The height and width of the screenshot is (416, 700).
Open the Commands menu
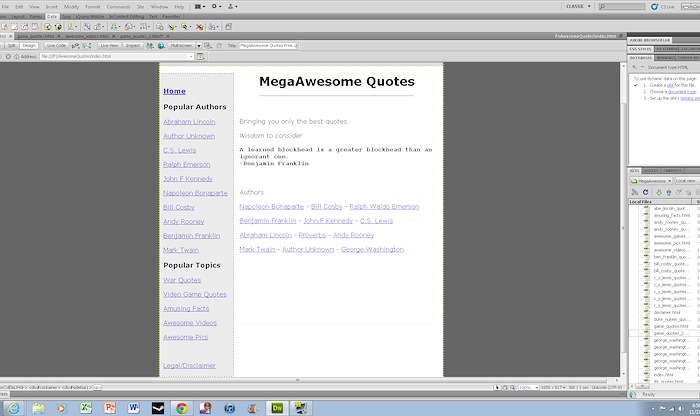[118, 7]
